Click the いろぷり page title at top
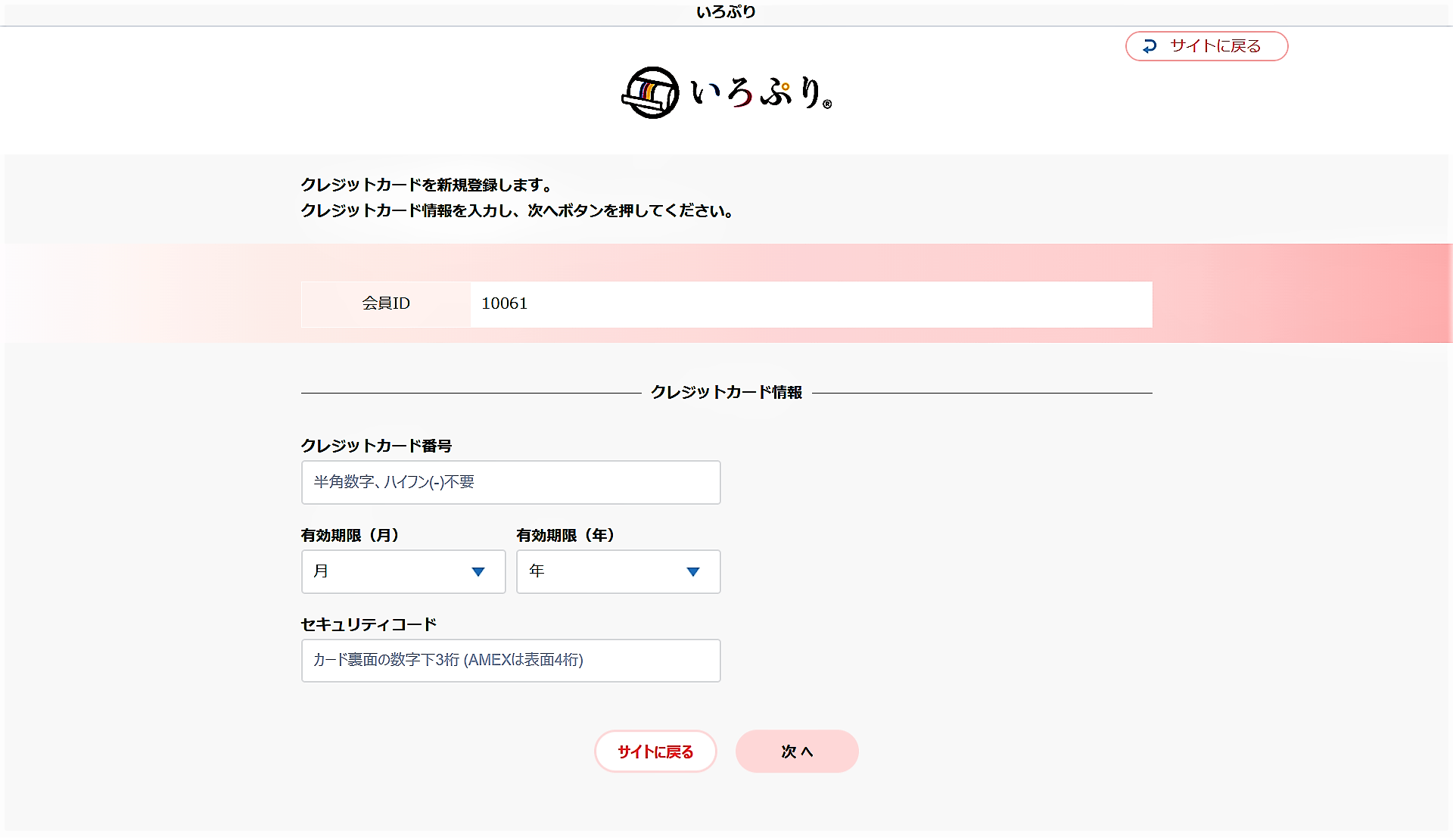The height and width of the screenshot is (840, 1453). coord(726,11)
